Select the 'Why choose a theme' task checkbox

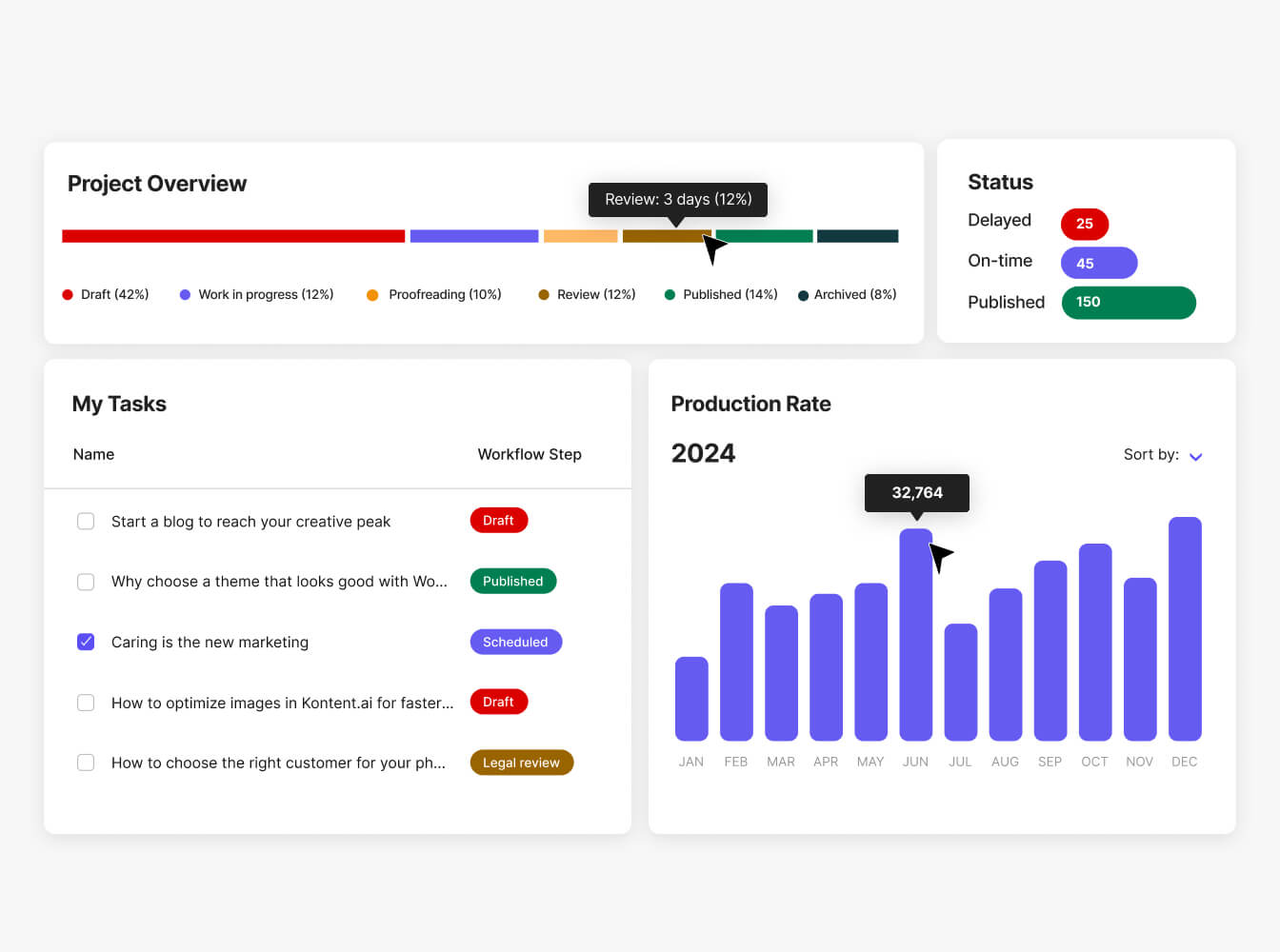pos(86,582)
